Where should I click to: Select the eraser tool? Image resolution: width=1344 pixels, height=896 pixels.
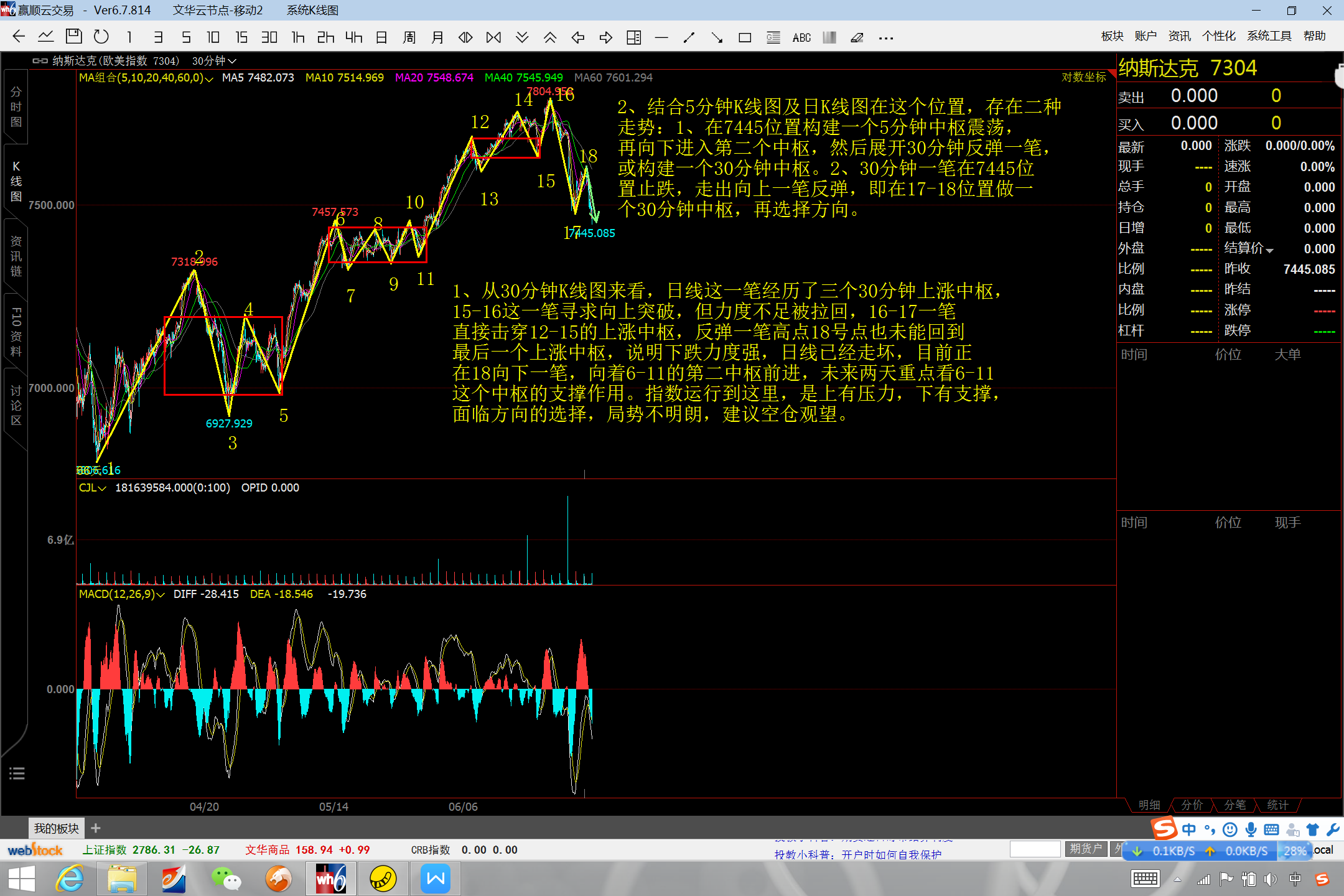pyautogui.click(x=857, y=38)
